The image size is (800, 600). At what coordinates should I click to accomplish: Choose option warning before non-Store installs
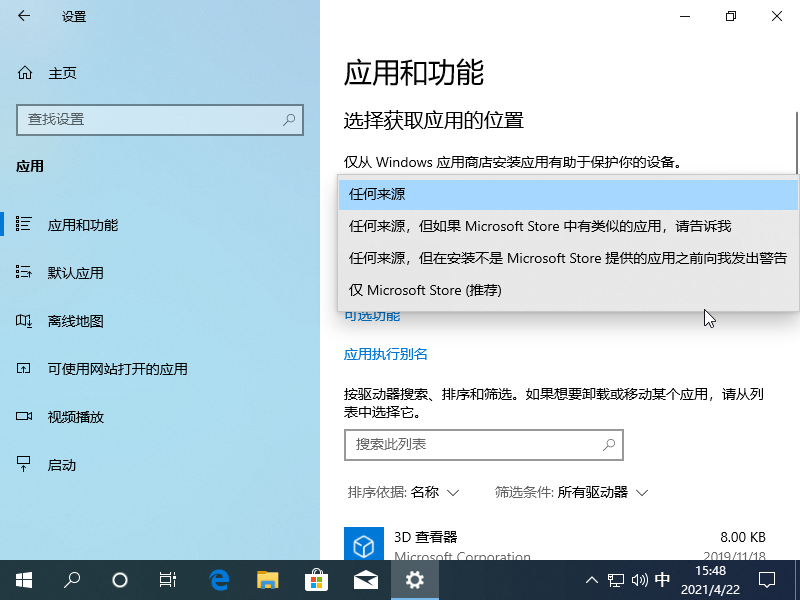[x=568, y=258]
